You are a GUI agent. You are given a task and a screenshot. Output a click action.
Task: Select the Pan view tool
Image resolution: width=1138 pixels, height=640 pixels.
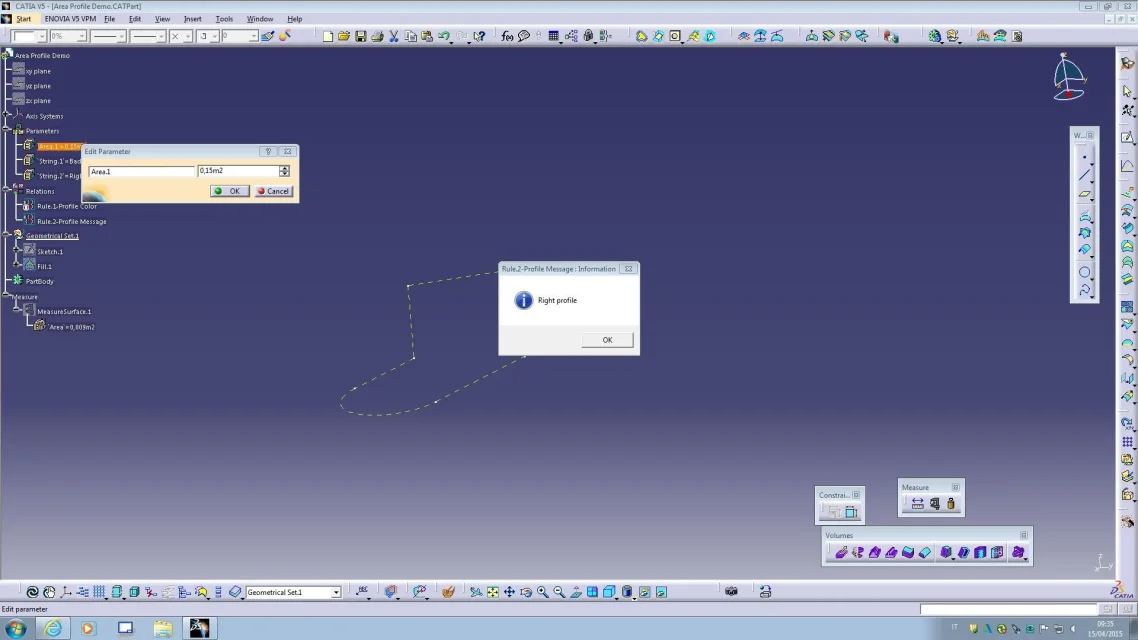(509, 592)
